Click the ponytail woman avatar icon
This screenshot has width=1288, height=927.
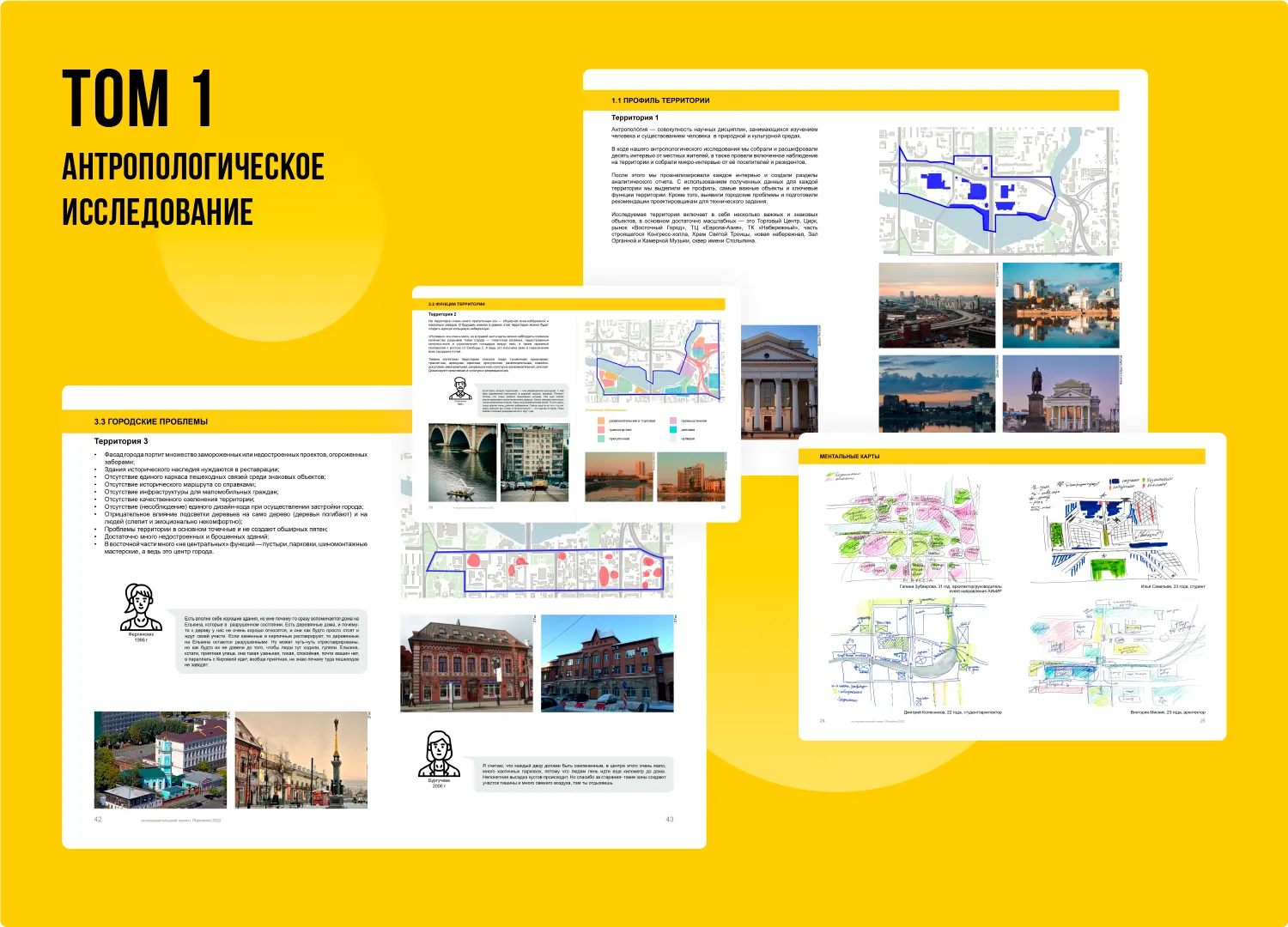140,608
